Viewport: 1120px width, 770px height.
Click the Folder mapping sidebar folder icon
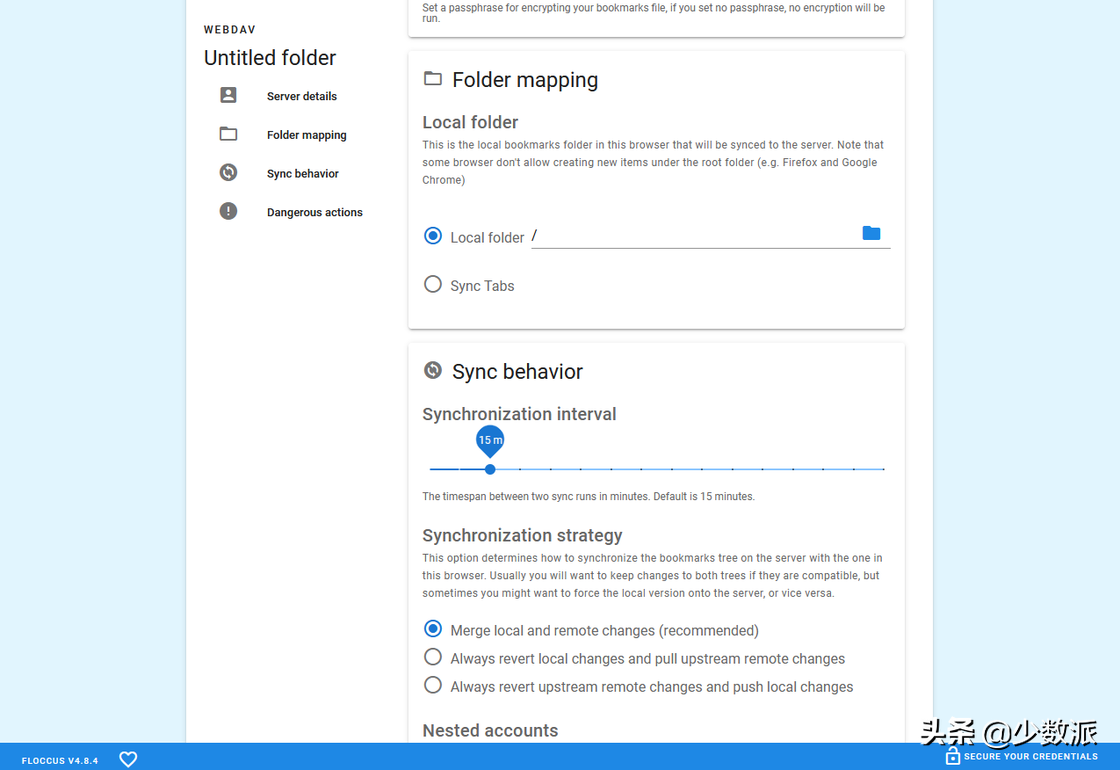228,134
